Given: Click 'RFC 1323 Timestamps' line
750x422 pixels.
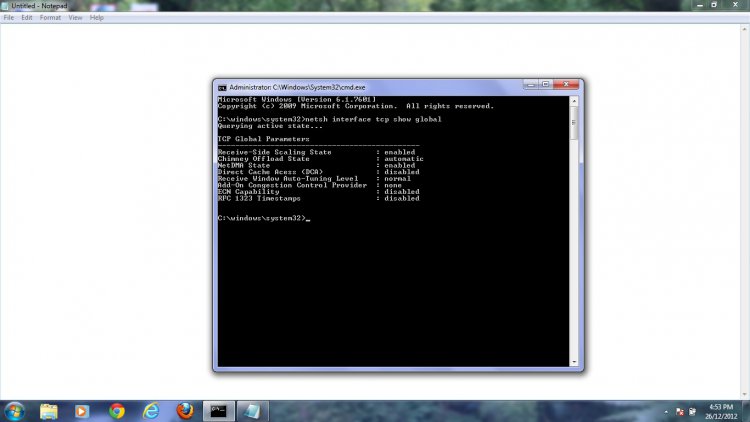Looking at the screenshot, I should (319, 199).
